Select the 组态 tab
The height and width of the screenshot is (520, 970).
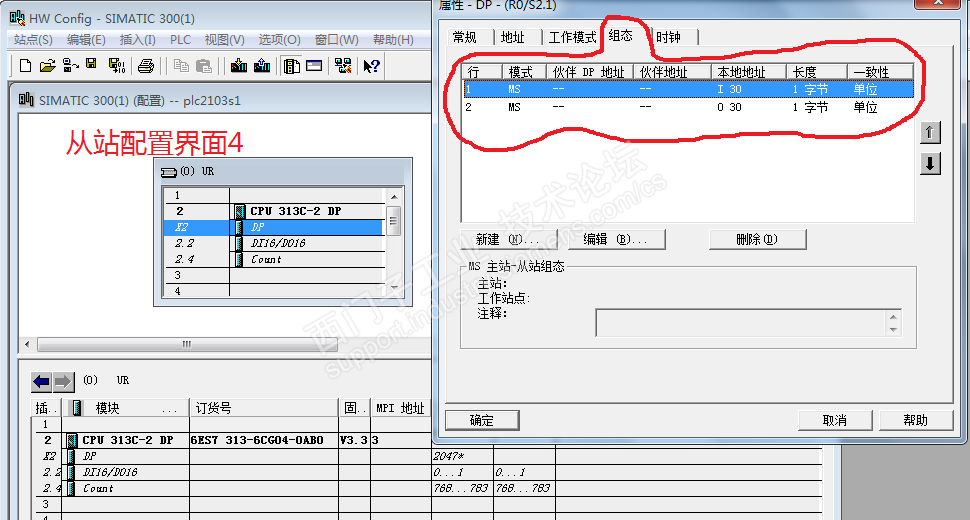pyautogui.click(x=620, y=35)
